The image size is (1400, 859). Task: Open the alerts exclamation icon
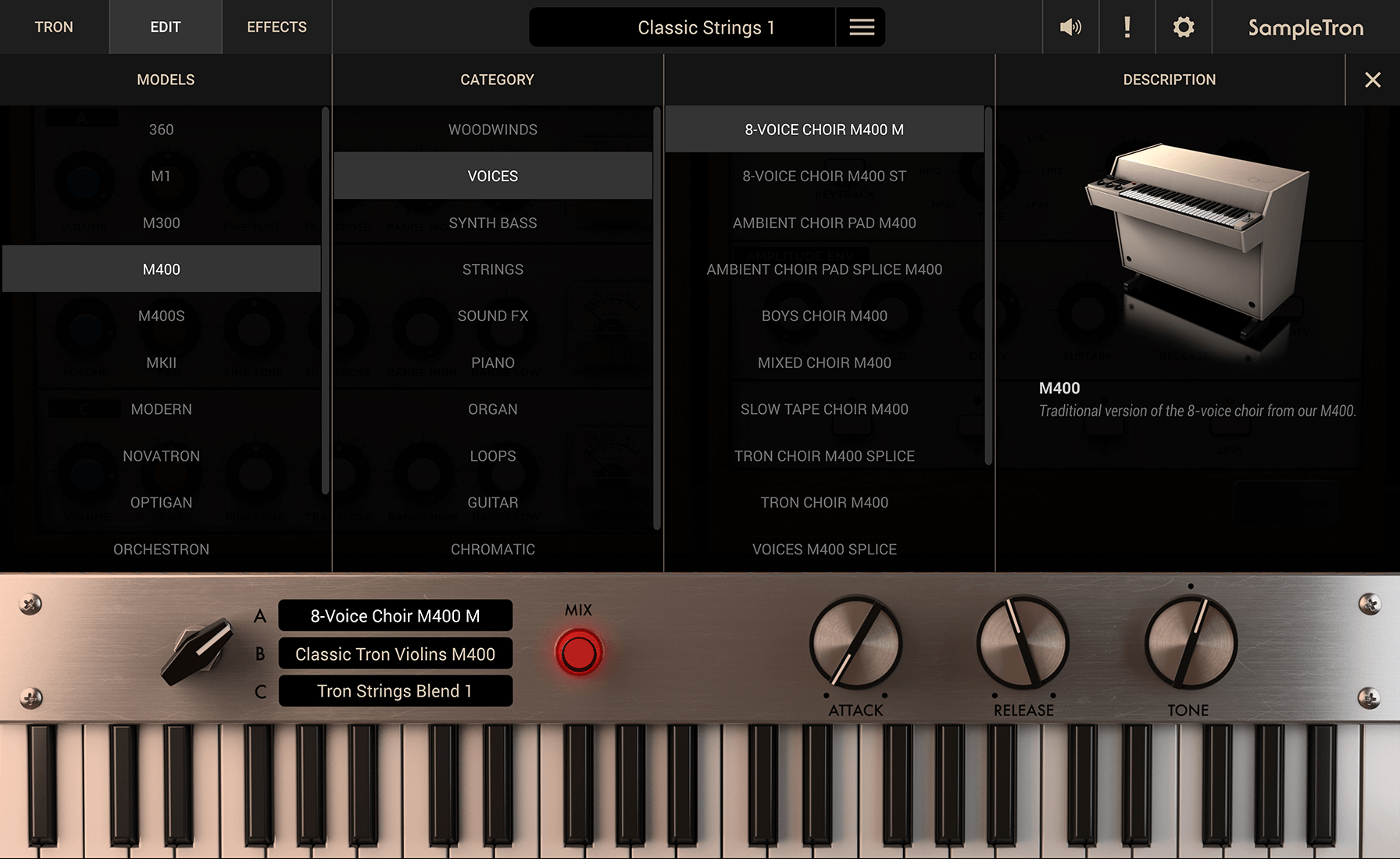click(1127, 27)
